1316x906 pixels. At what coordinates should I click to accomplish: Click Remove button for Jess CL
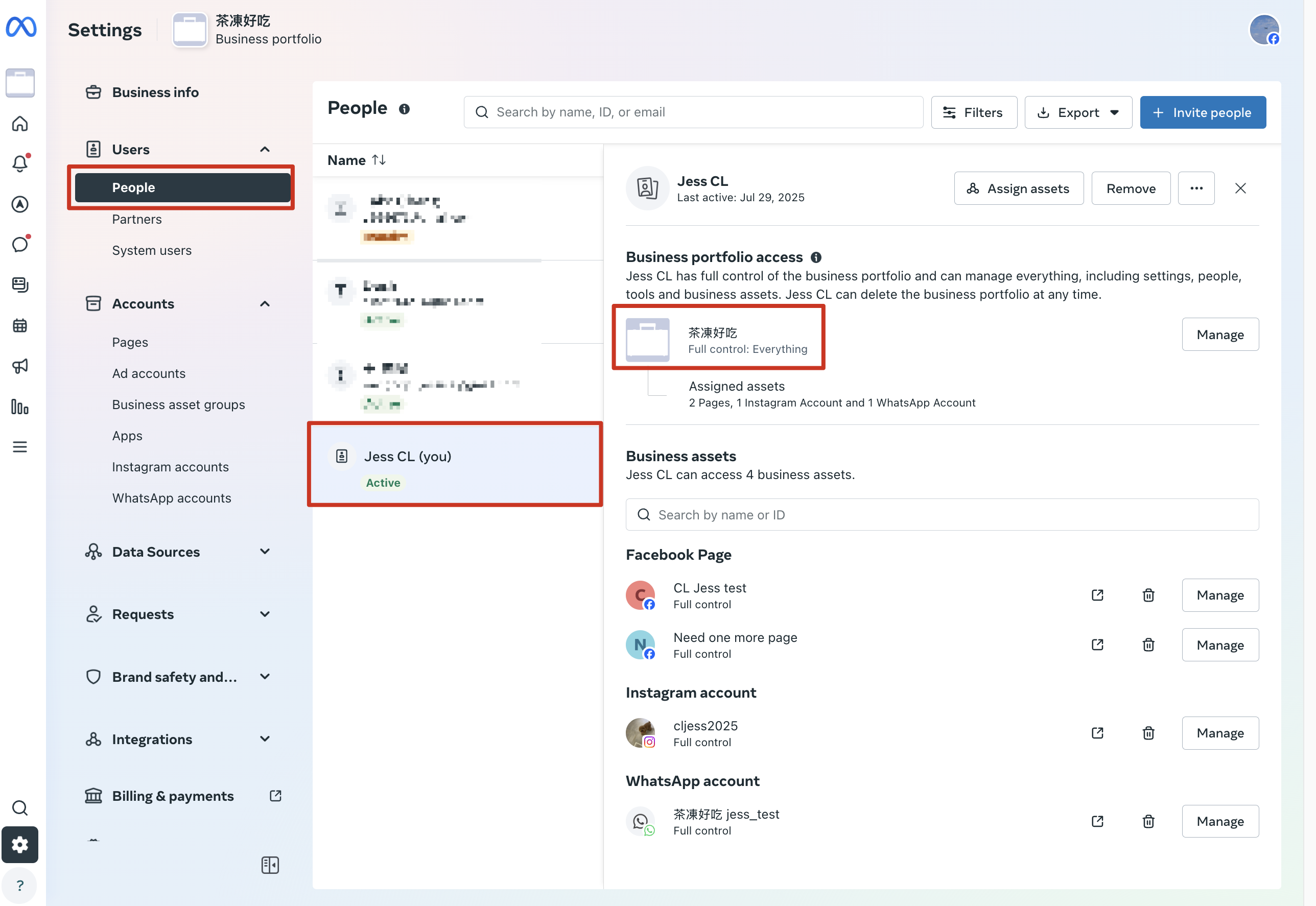tap(1131, 188)
